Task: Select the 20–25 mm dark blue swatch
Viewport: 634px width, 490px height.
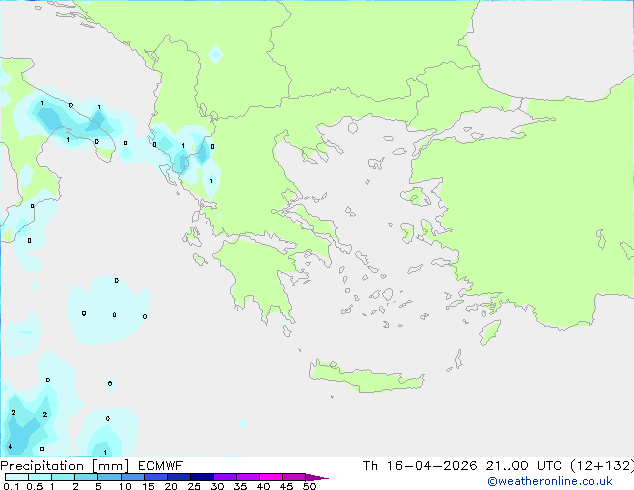Action: click(x=178, y=477)
